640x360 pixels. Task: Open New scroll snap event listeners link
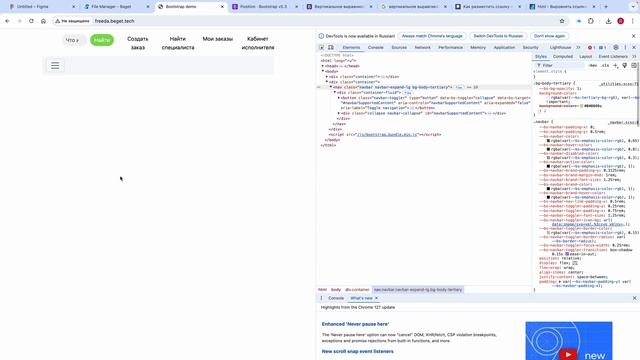point(358,351)
